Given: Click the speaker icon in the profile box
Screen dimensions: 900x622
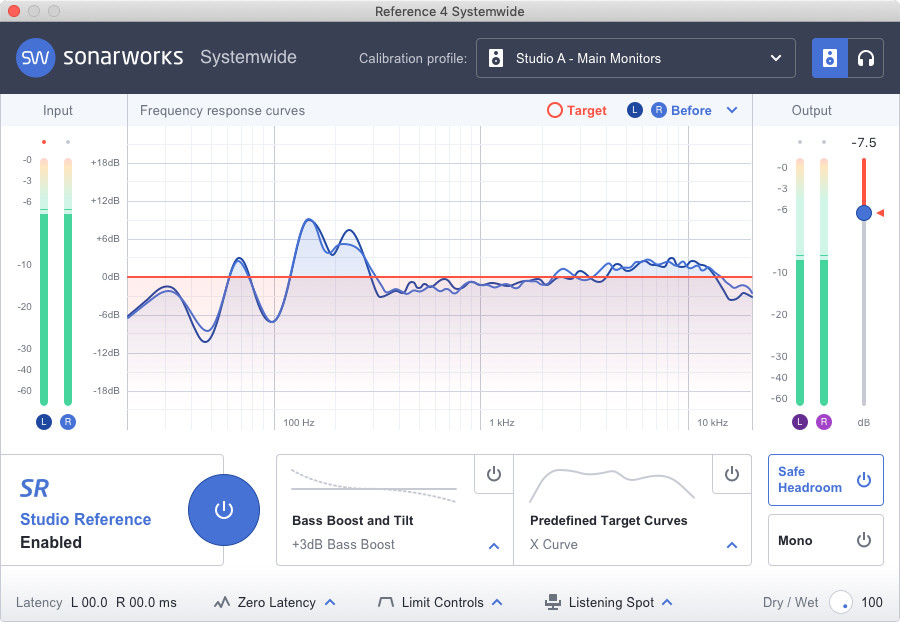Looking at the screenshot, I should click(496, 58).
